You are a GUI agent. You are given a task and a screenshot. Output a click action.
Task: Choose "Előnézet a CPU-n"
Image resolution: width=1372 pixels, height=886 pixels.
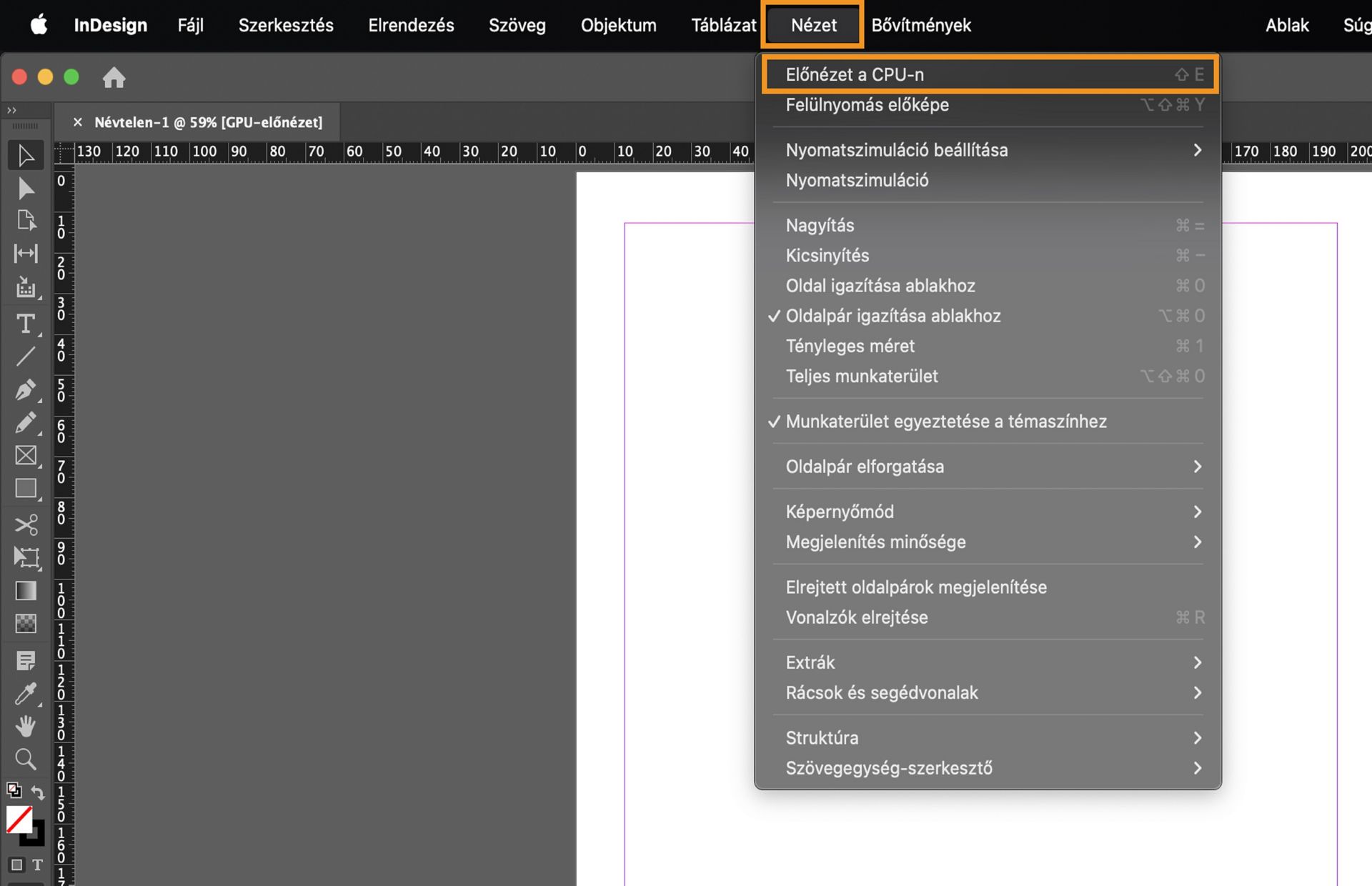coord(855,74)
